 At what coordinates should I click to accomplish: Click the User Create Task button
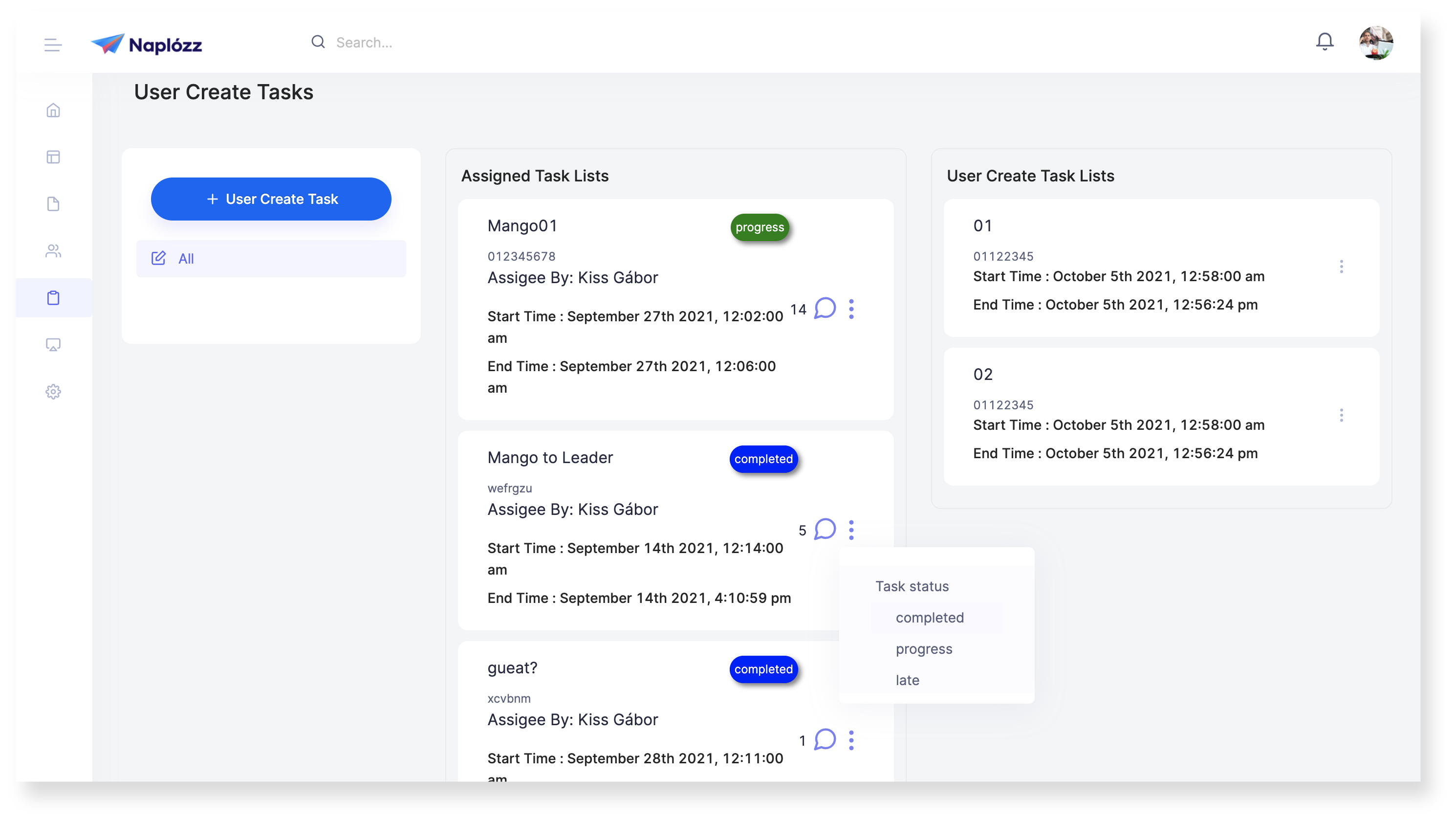point(271,199)
